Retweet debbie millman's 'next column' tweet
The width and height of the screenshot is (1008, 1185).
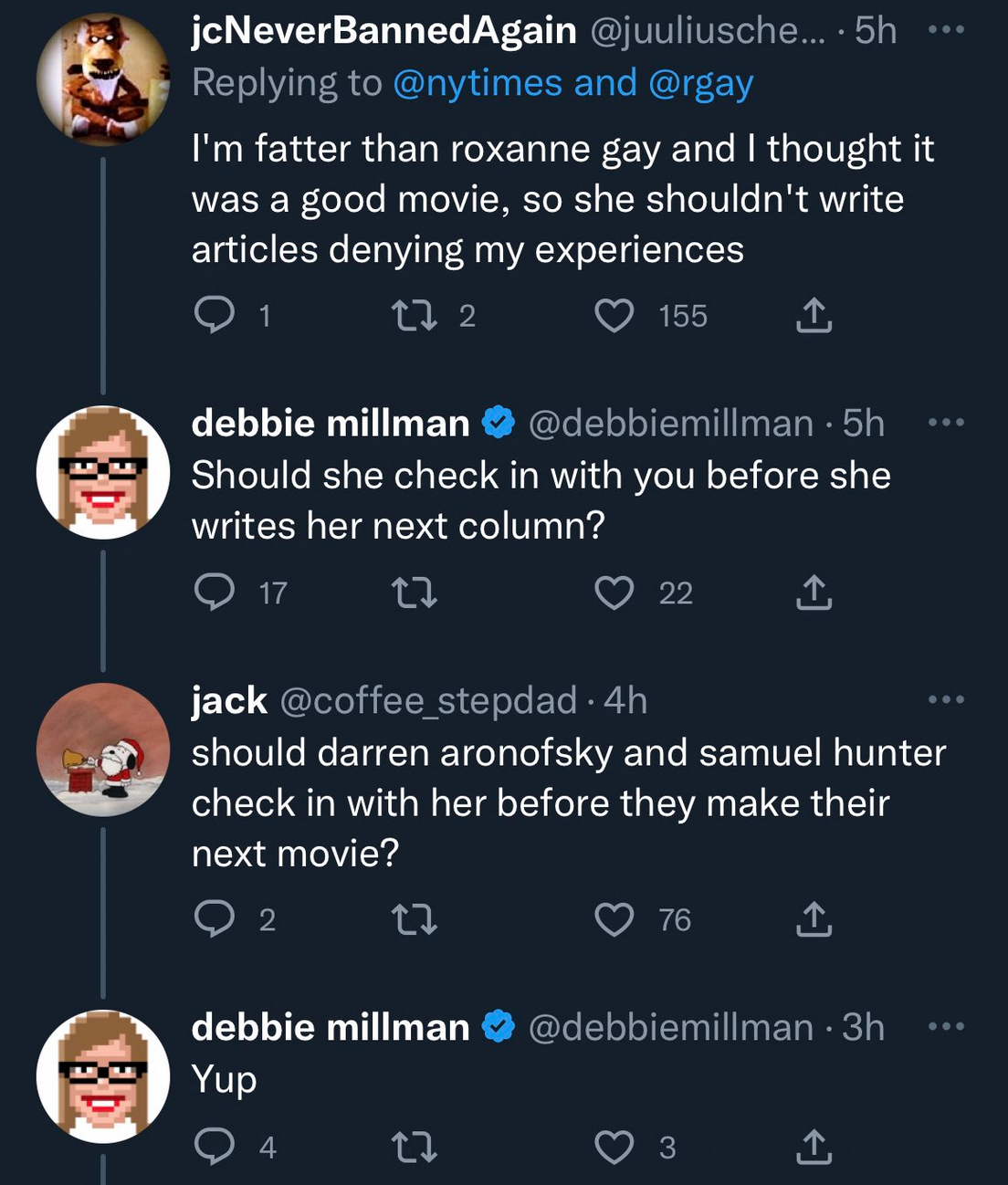[x=414, y=593]
